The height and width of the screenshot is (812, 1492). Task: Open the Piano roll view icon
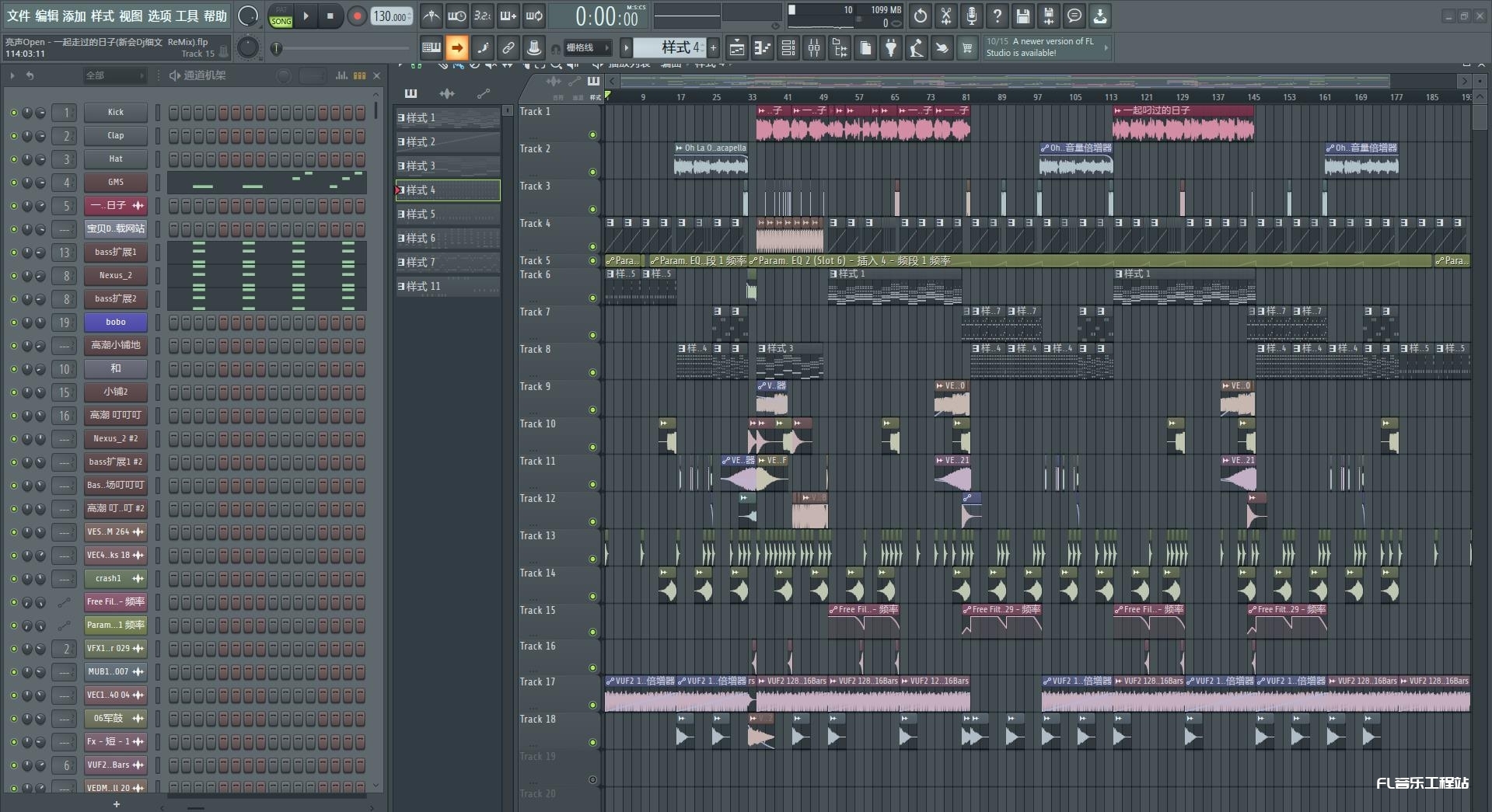(762, 48)
